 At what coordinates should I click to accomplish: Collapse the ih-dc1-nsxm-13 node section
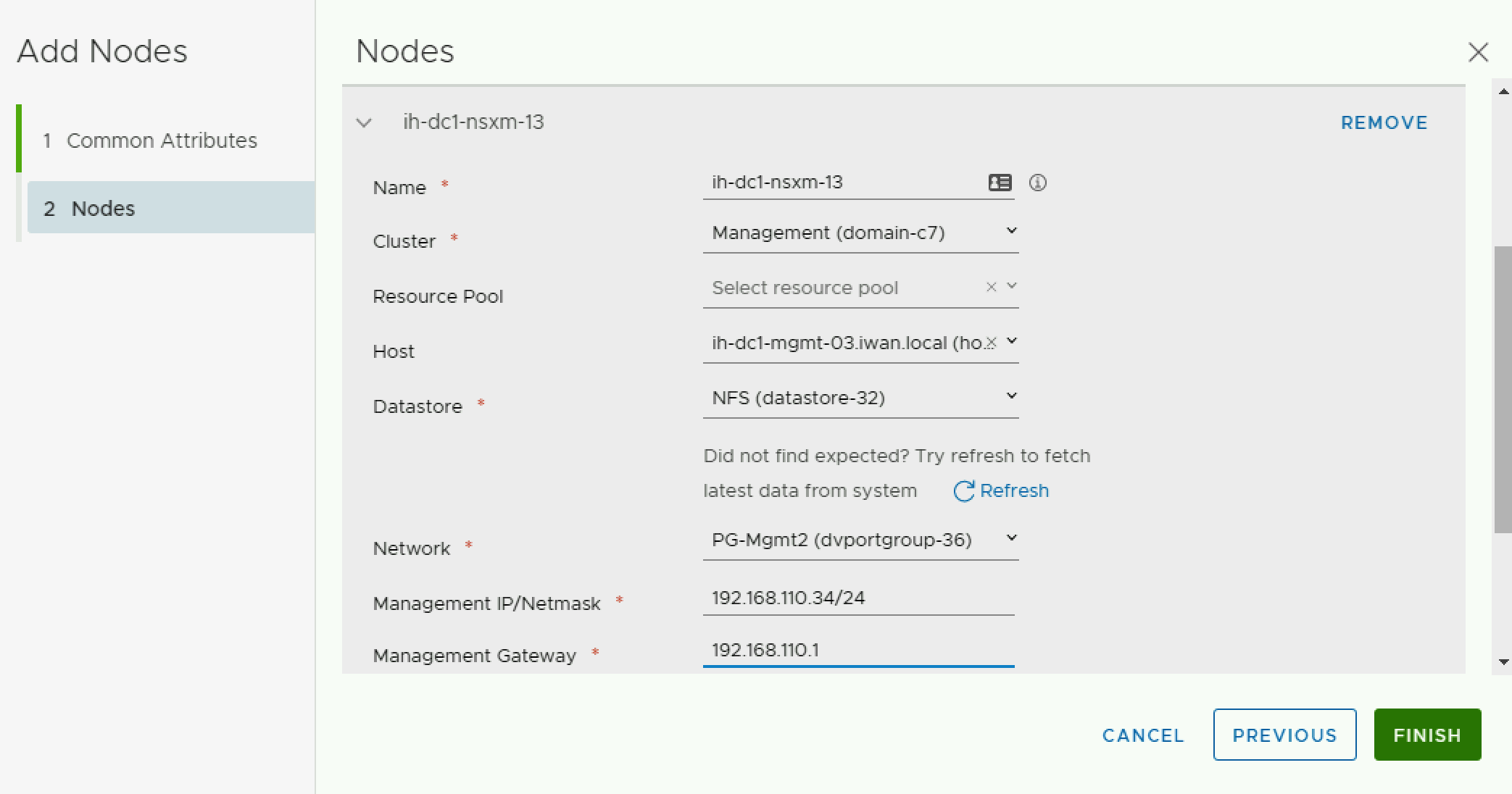point(364,122)
